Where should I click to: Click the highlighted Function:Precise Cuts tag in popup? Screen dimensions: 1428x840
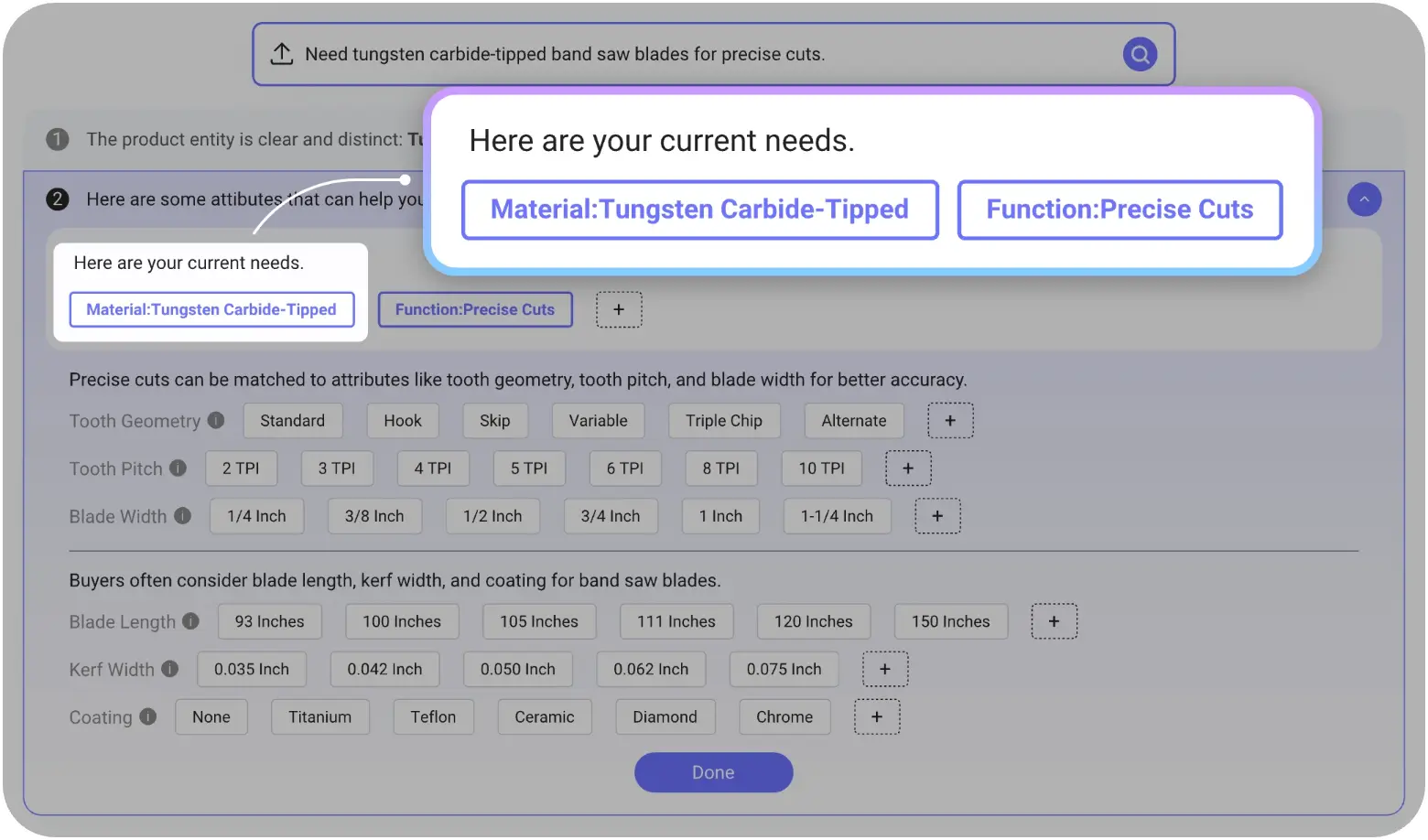coord(1119,210)
